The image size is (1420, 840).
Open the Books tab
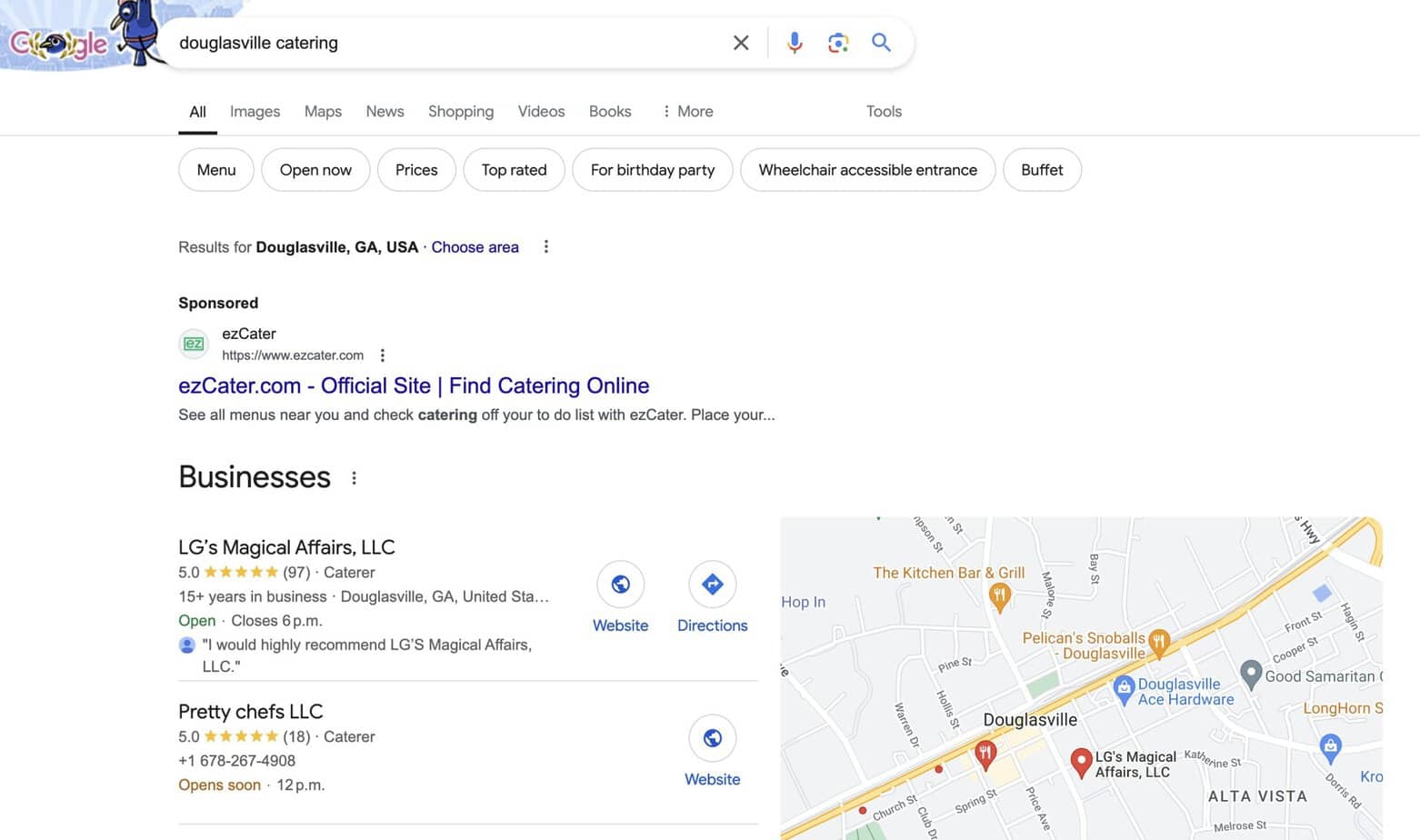pyautogui.click(x=610, y=112)
